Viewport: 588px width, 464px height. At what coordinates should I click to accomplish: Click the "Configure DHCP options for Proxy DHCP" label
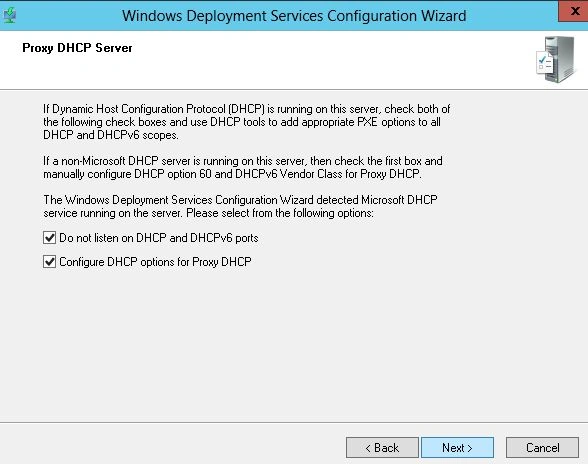(155, 262)
